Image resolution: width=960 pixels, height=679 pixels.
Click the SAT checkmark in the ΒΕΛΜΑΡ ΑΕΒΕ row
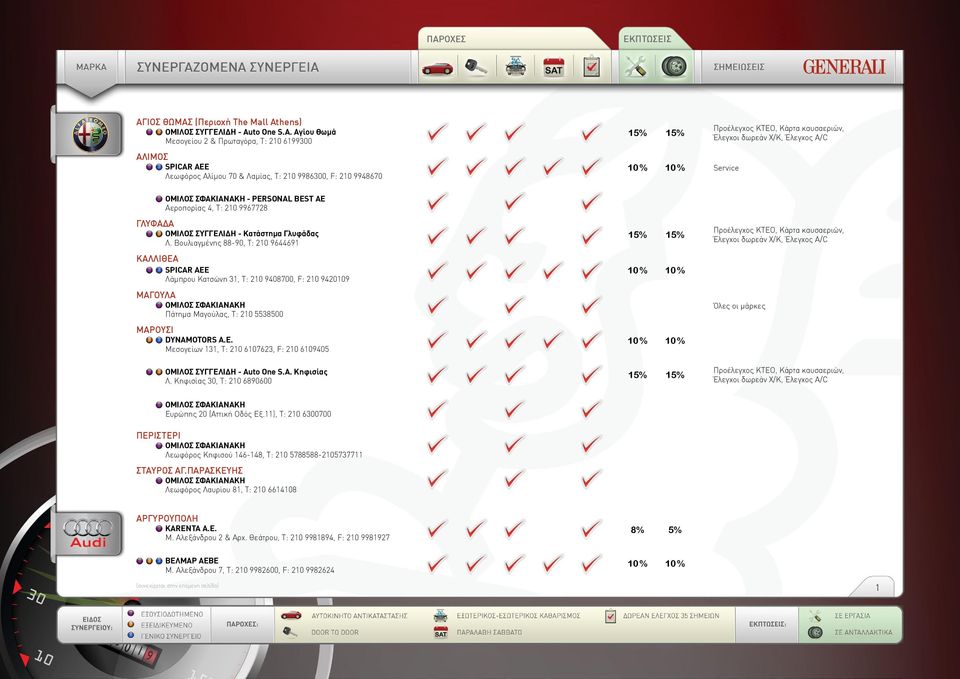click(553, 563)
